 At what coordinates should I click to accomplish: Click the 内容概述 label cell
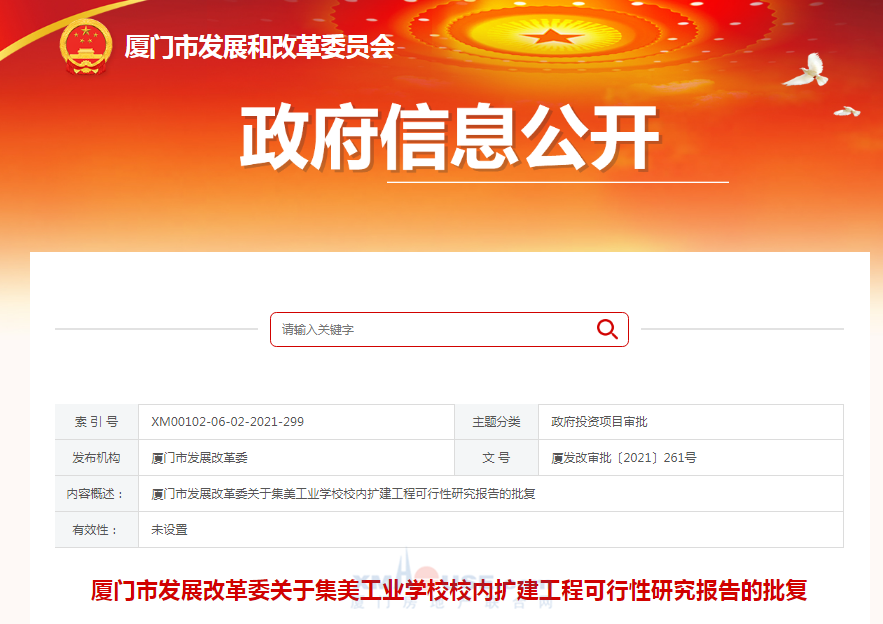97,494
